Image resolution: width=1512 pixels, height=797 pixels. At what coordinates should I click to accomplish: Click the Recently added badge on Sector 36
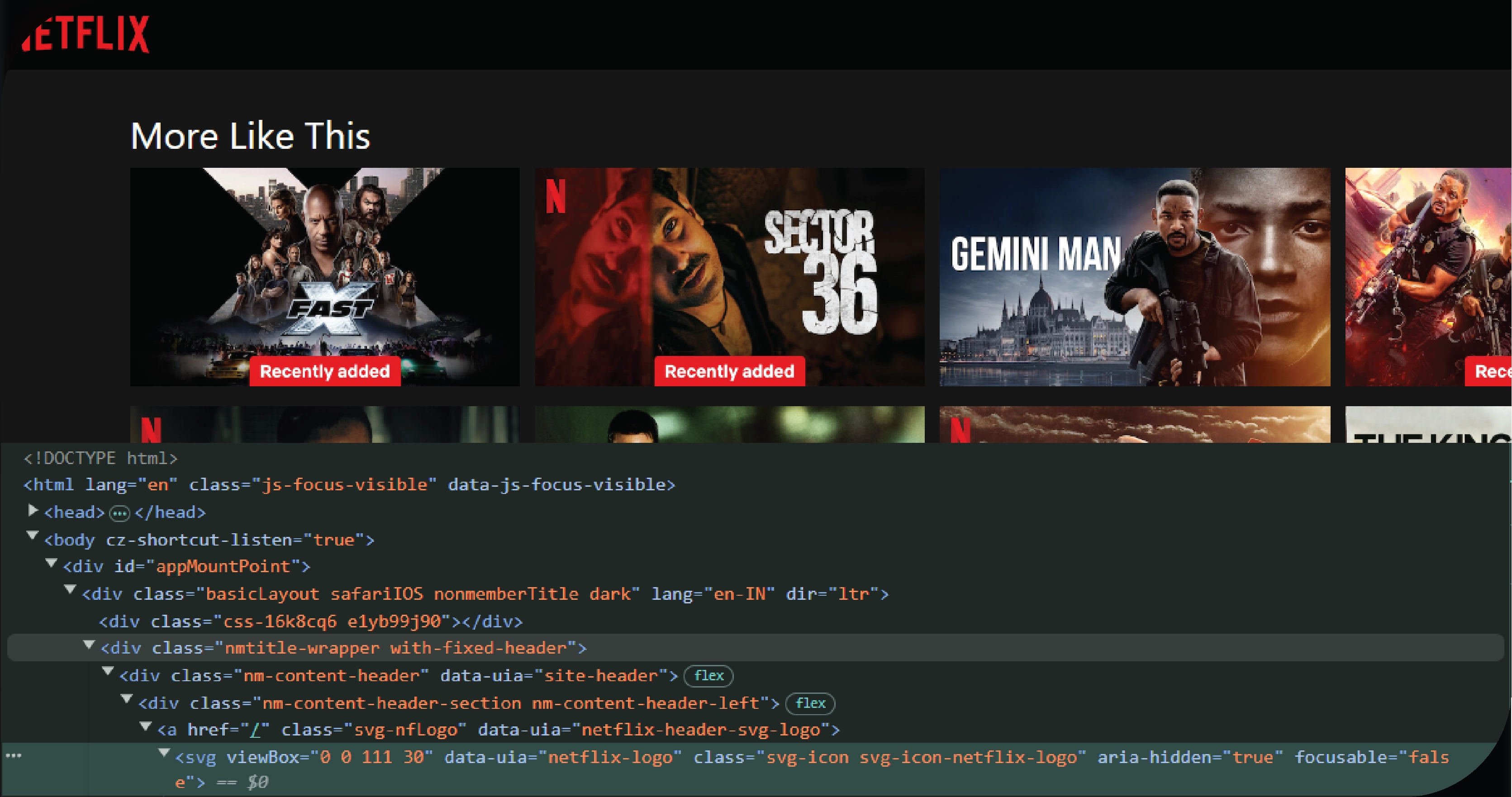click(726, 371)
